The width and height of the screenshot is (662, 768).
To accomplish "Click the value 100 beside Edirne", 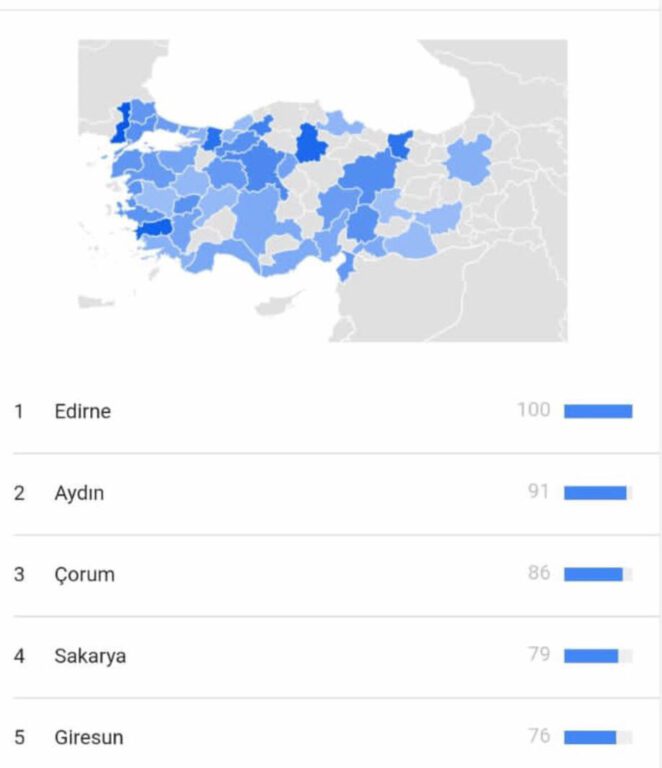I will tap(534, 410).
